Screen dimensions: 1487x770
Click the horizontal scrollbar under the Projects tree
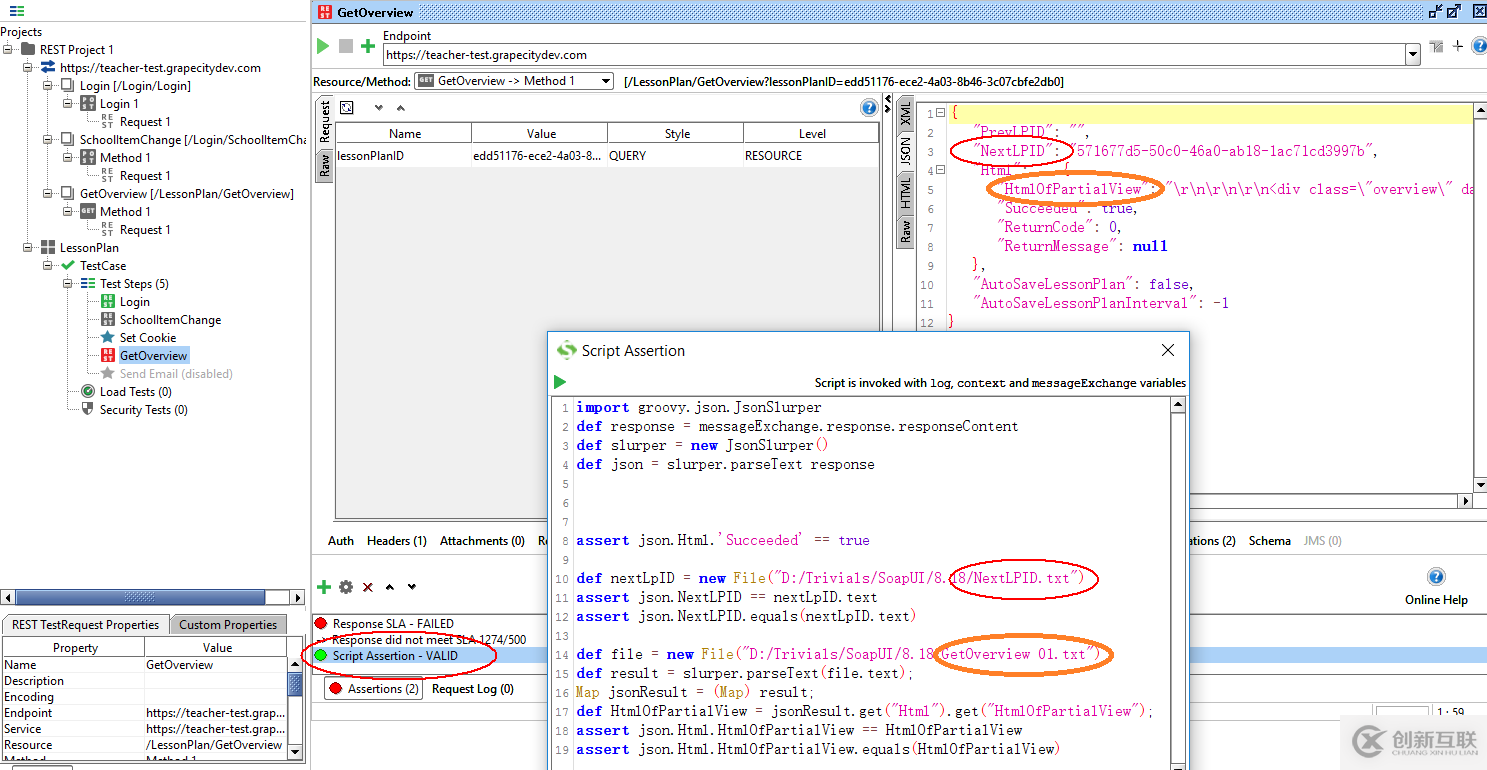coord(140,598)
